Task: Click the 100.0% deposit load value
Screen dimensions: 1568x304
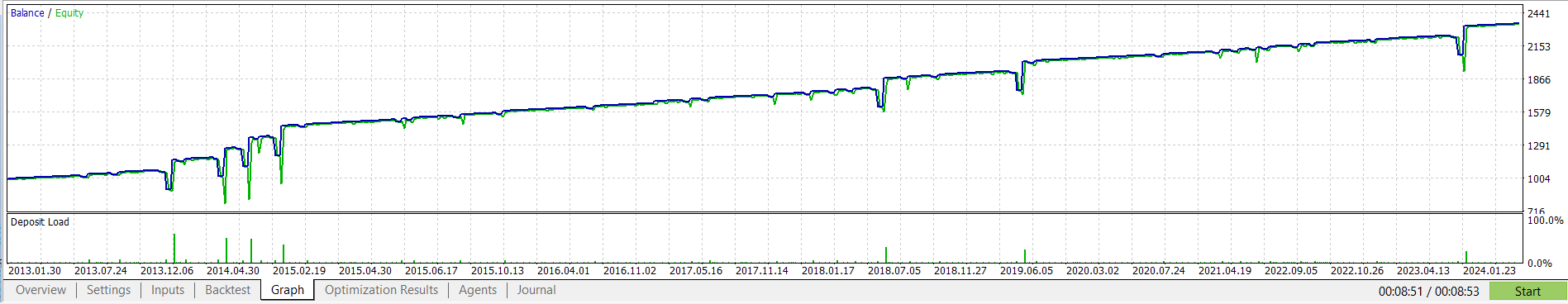Action: [x=1546, y=221]
